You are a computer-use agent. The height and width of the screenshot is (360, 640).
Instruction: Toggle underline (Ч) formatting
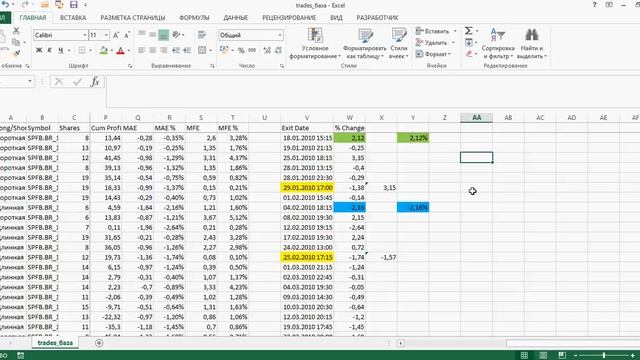60,50
